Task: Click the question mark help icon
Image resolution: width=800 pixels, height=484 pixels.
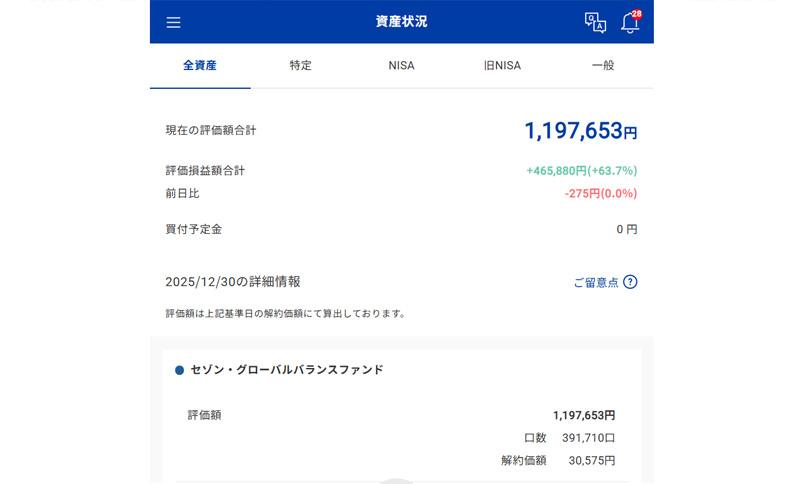Action: point(630,282)
